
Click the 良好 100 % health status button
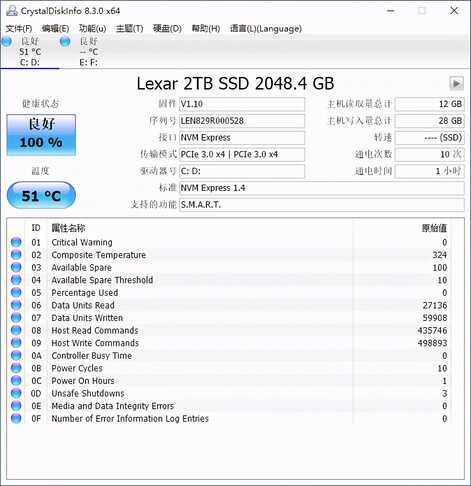point(41,135)
